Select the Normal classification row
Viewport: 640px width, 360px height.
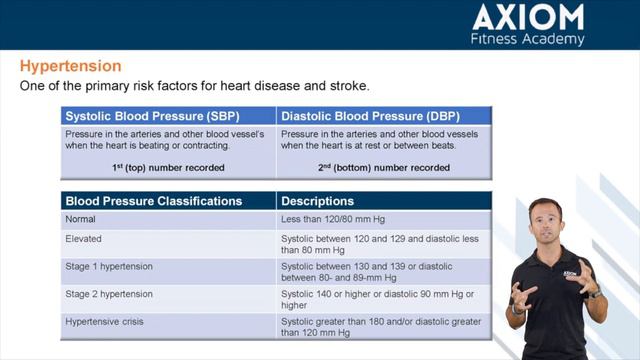276,220
